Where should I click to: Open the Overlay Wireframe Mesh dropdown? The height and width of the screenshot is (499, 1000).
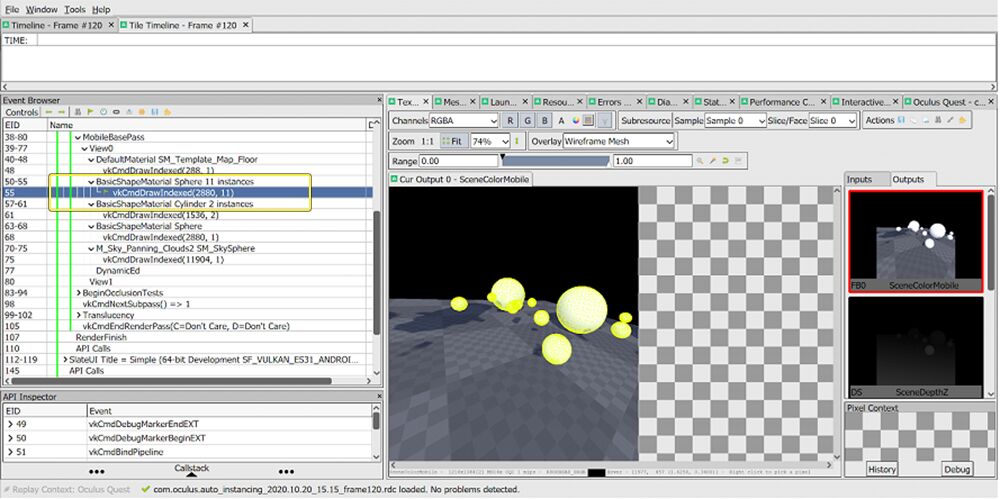point(617,142)
